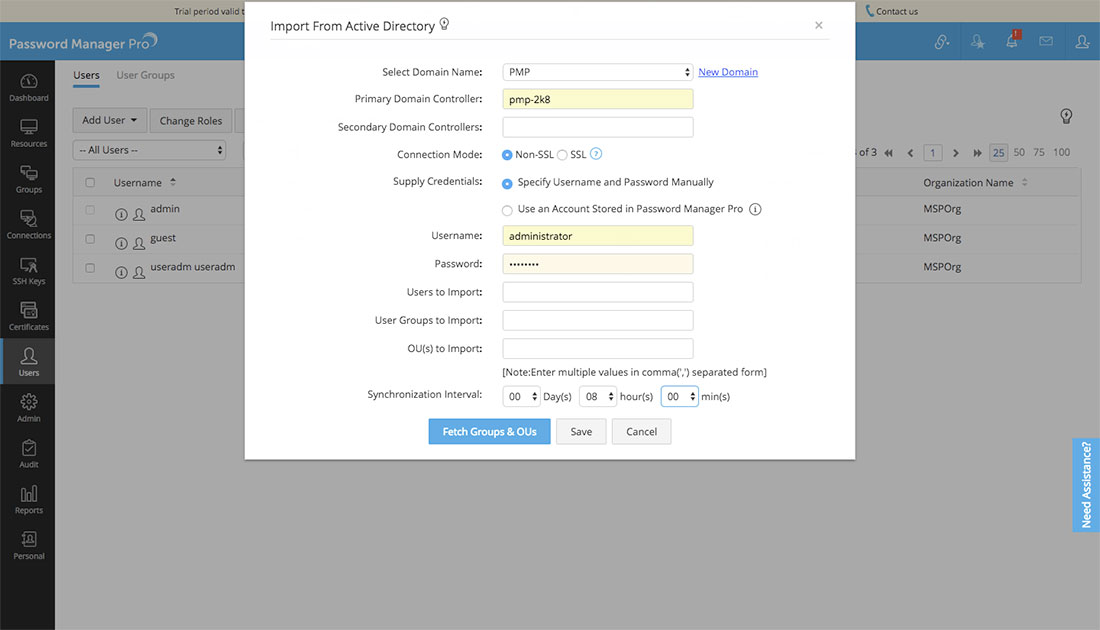
Task: Go to Resources in the sidebar
Action: click(x=29, y=130)
